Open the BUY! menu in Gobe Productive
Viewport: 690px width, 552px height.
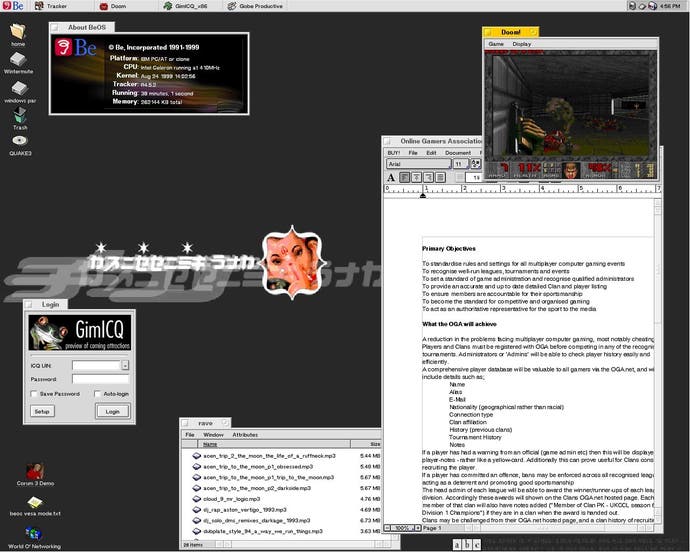(x=393, y=153)
